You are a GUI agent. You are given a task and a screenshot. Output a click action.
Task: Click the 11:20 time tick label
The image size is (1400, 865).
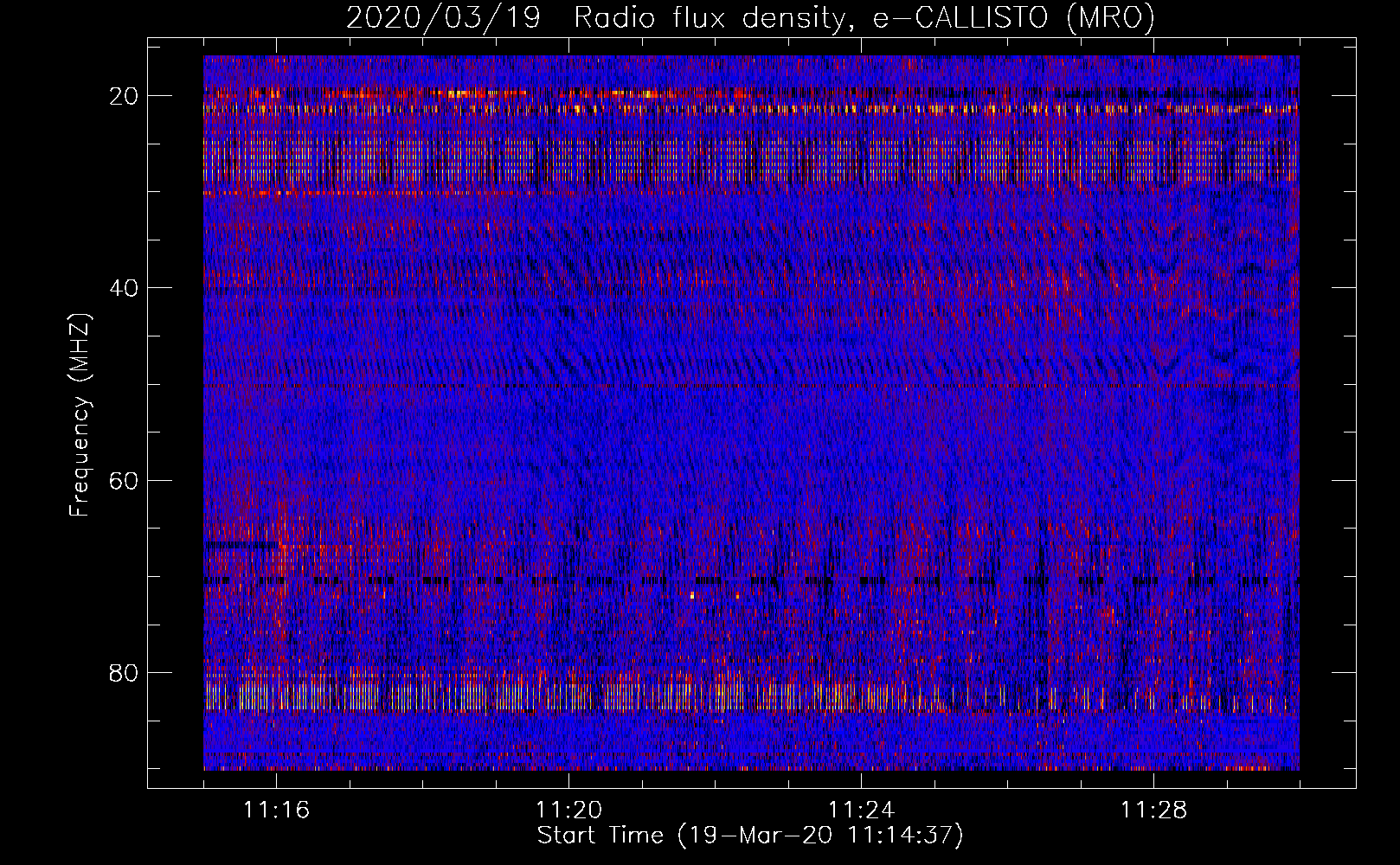(x=569, y=811)
